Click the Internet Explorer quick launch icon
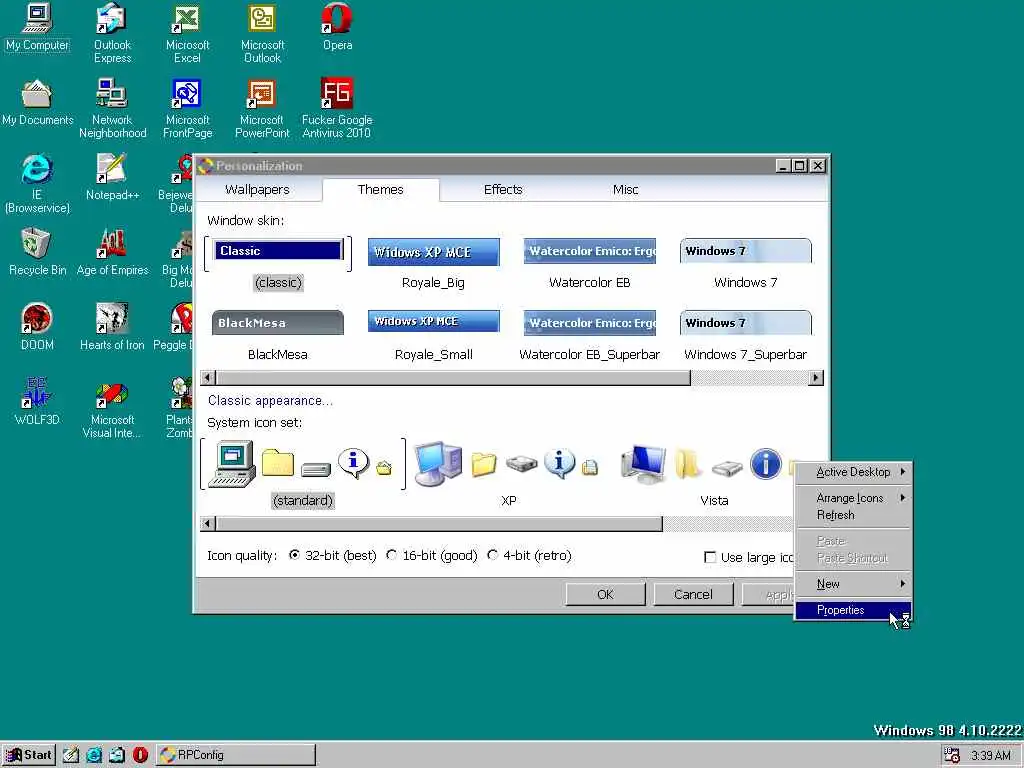This screenshot has height=768, width=1024. 94,755
